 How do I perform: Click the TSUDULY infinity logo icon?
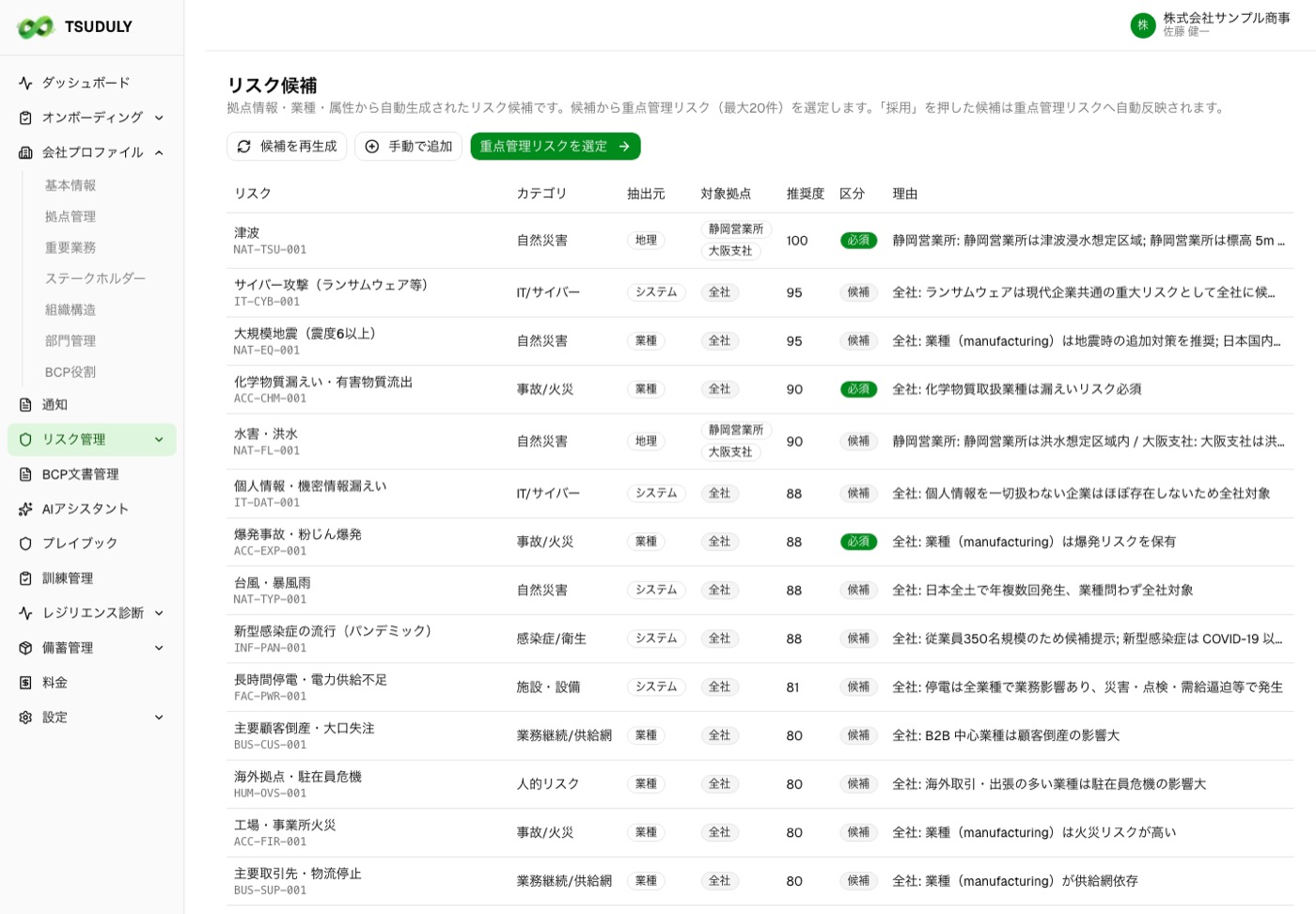point(36,27)
